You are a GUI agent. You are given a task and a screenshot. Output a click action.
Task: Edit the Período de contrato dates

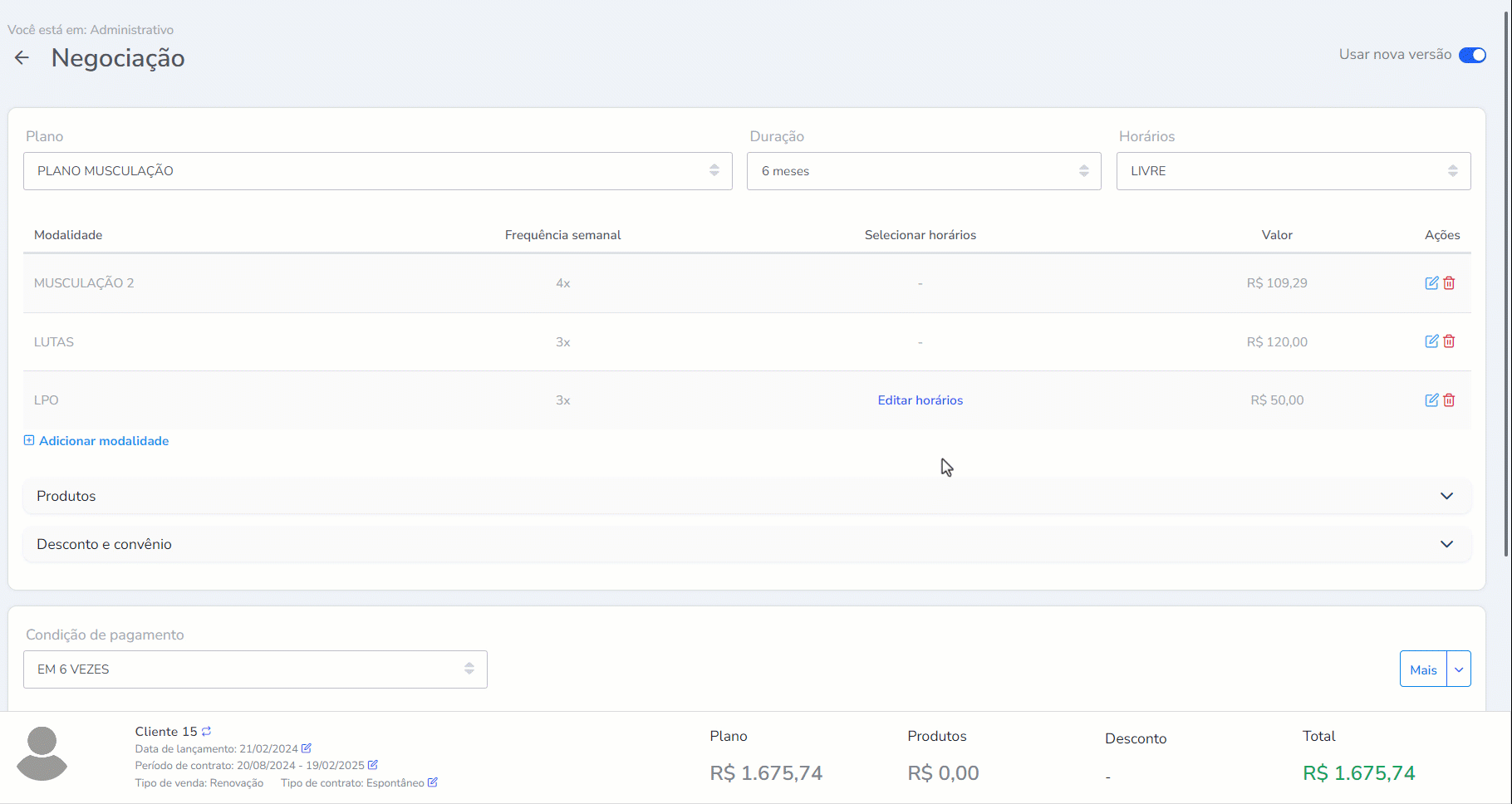[x=373, y=765]
